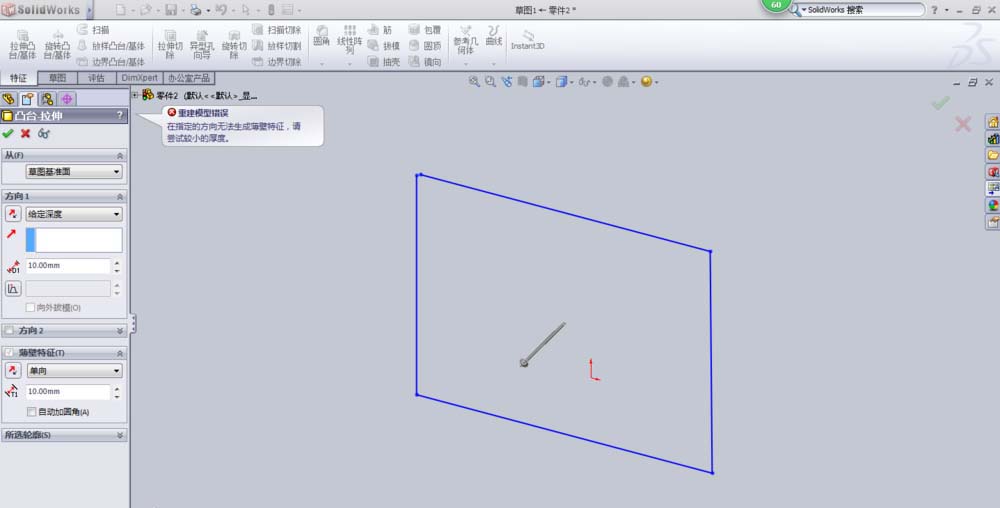Collapse the 从(F) section
This screenshot has width=1000, height=508.
(120, 156)
